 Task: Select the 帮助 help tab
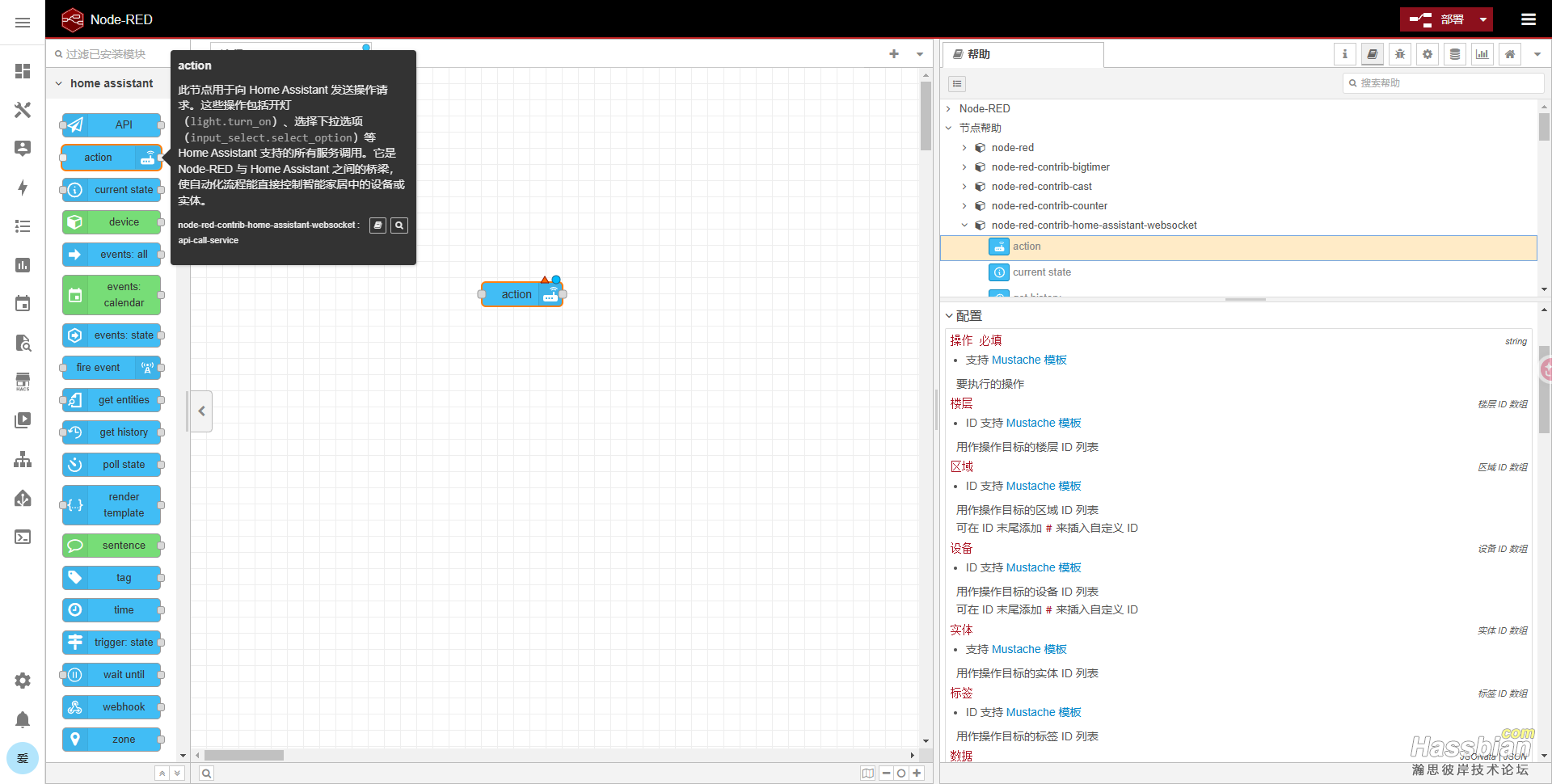pos(1023,54)
